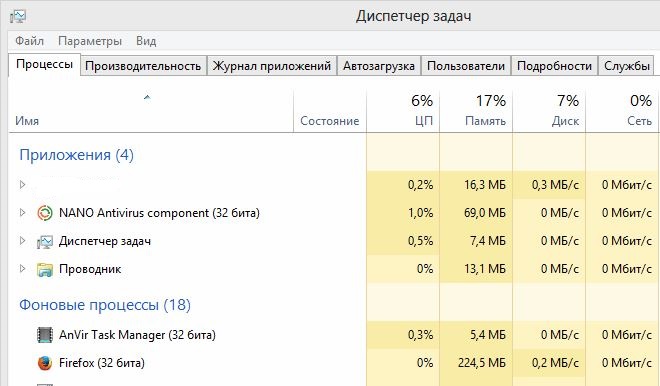Open the Файл menu
Viewport: 660px width, 386px height.
29,41
